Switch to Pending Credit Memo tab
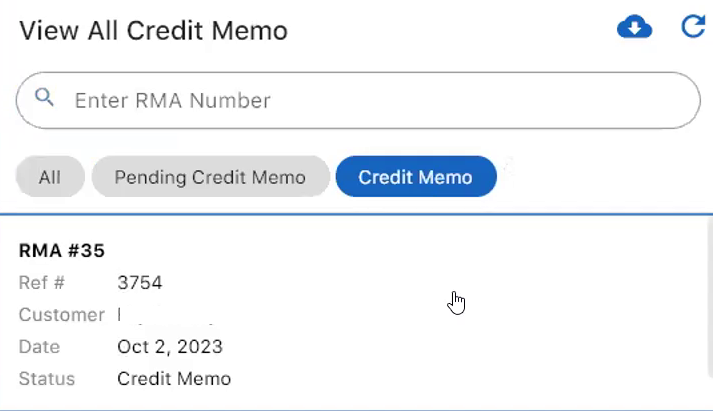Viewport: 713px width, 411px height. tap(210, 177)
